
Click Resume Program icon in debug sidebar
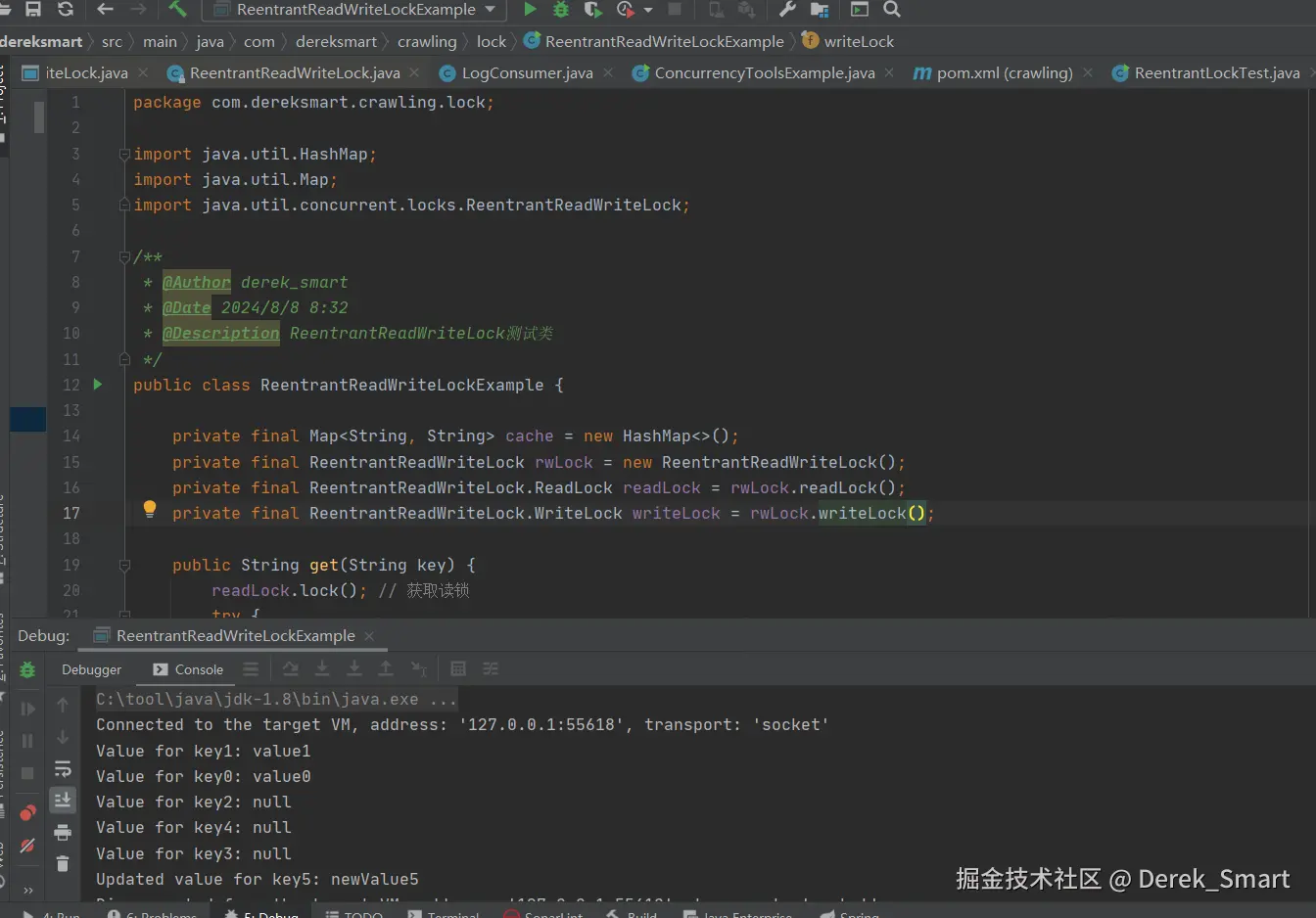27,709
